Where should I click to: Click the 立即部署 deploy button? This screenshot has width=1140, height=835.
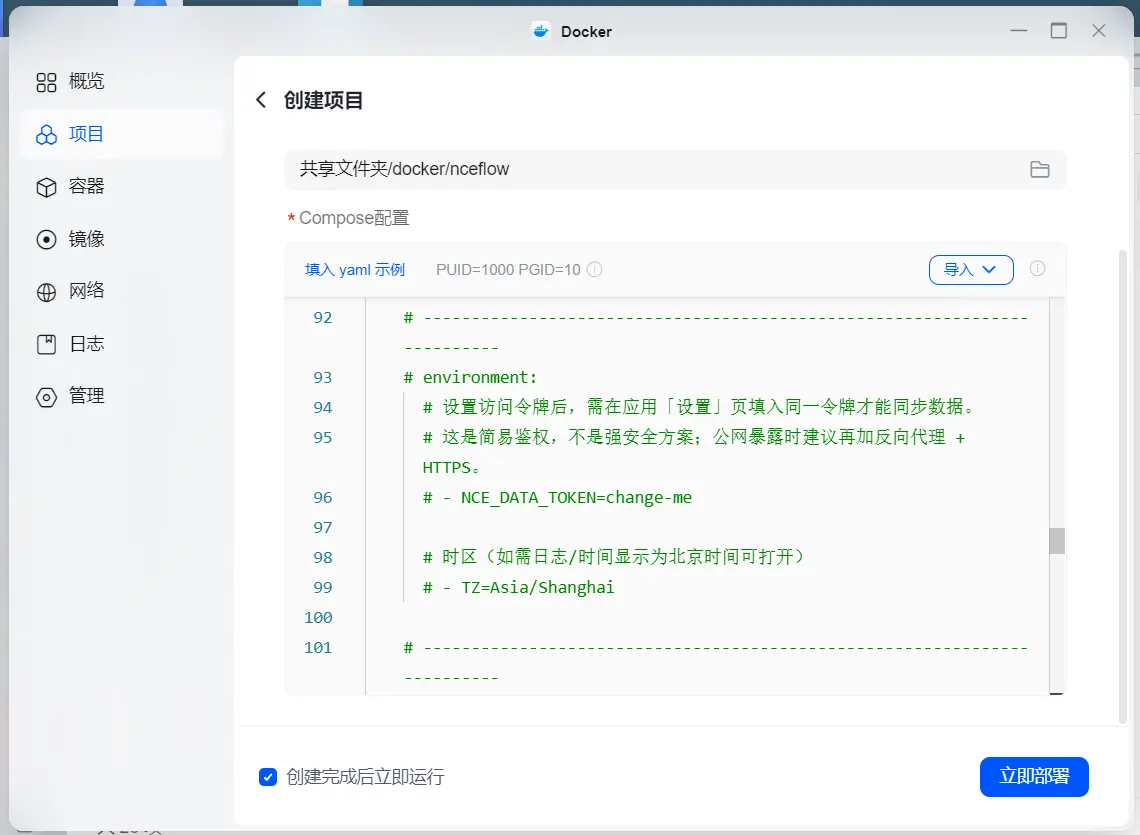pos(1034,777)
